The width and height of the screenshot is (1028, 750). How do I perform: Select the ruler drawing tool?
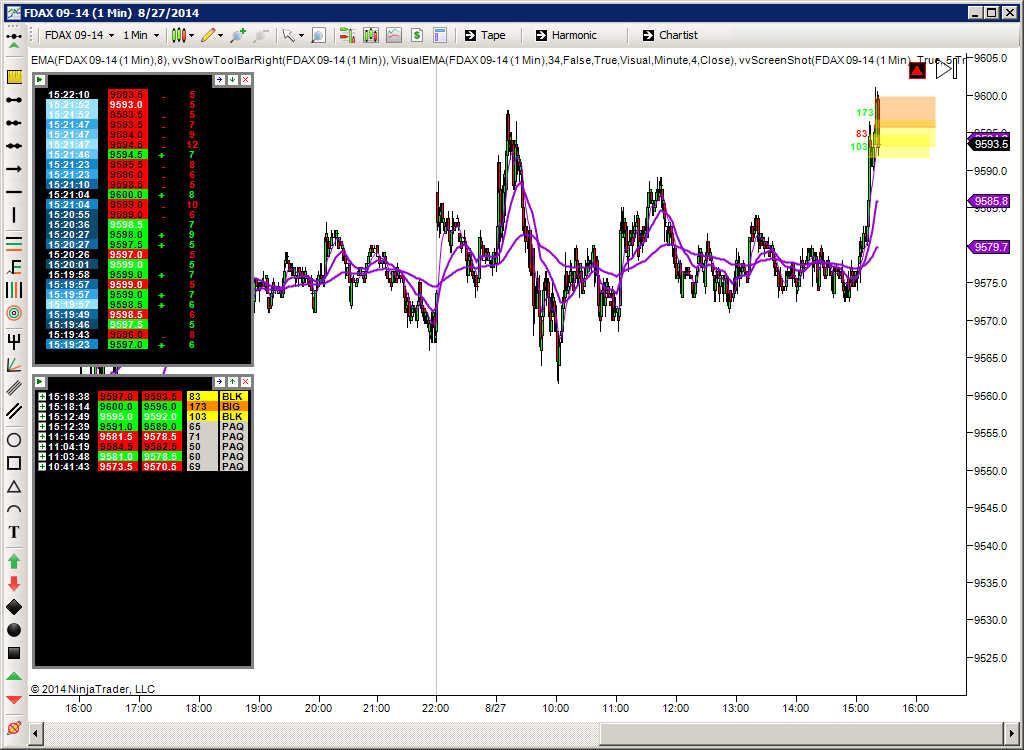point(14,77)
